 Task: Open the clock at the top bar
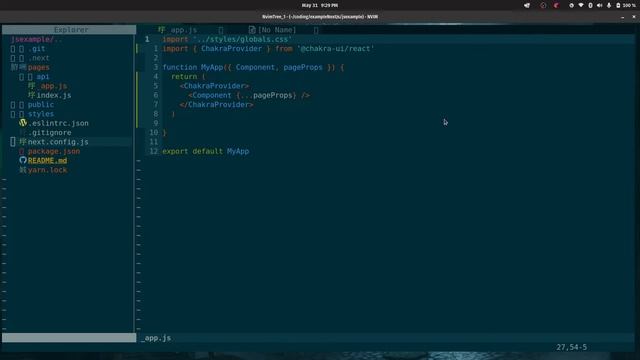pos(320,5)
